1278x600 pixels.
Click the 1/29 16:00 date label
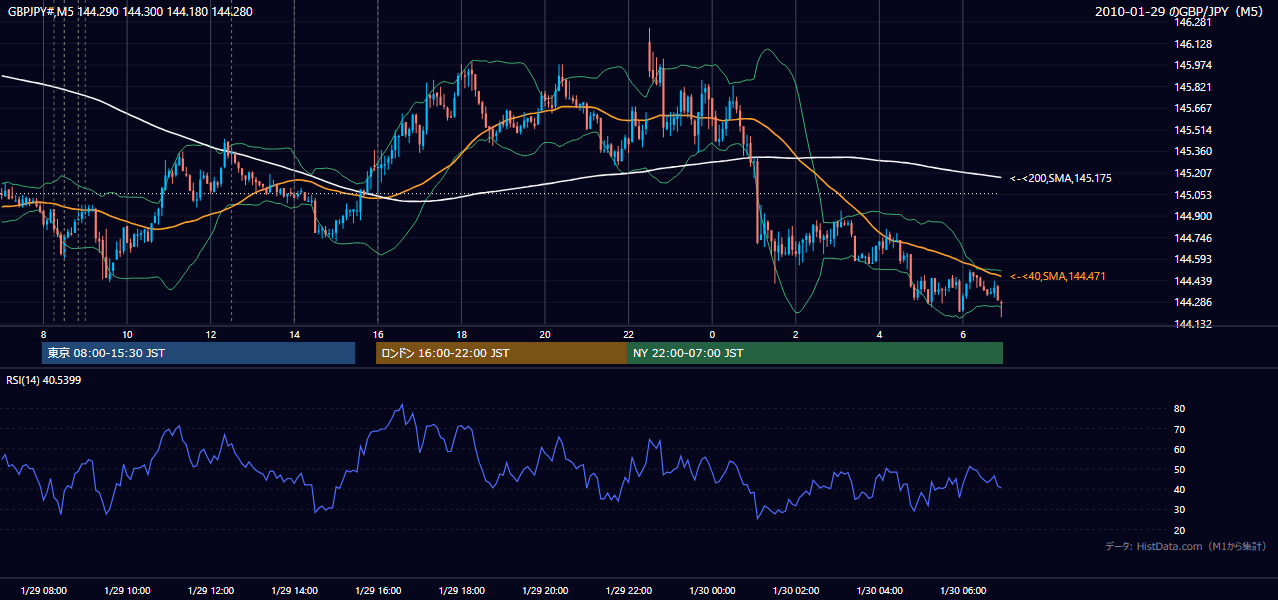coord(377,590)
